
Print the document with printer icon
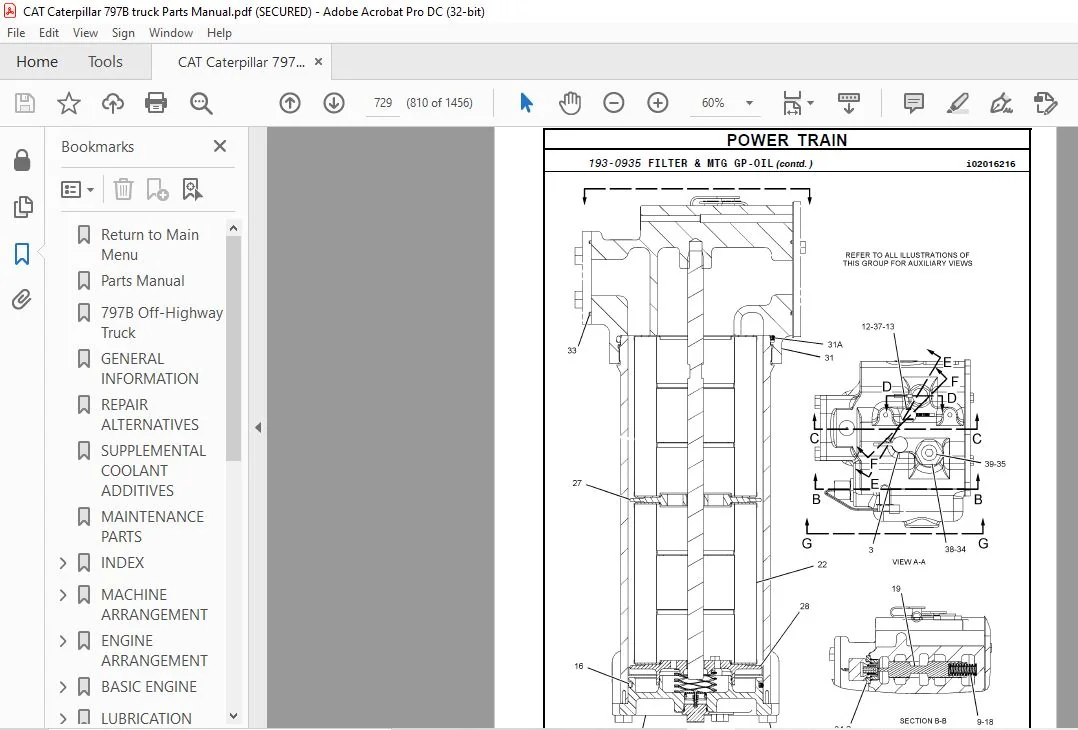pos(156,103)
